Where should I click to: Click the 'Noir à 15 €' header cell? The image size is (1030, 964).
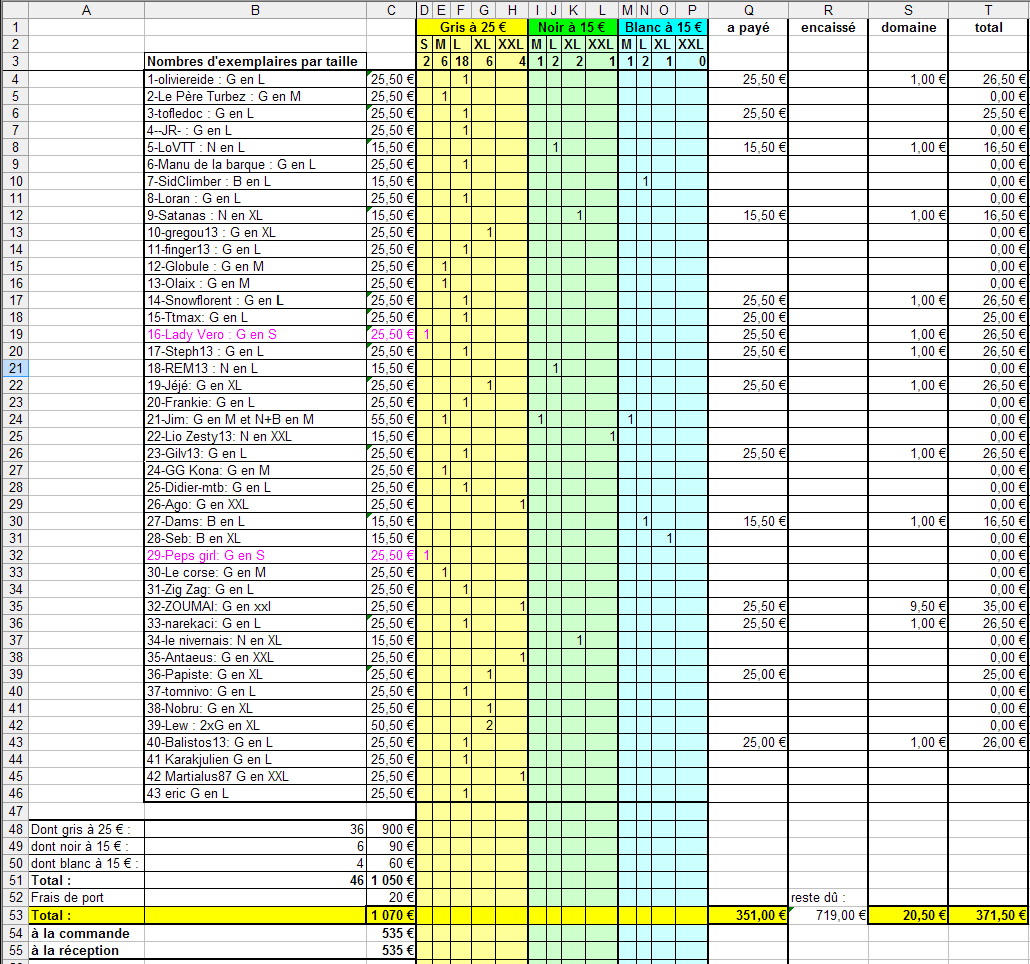coord(572,27)
